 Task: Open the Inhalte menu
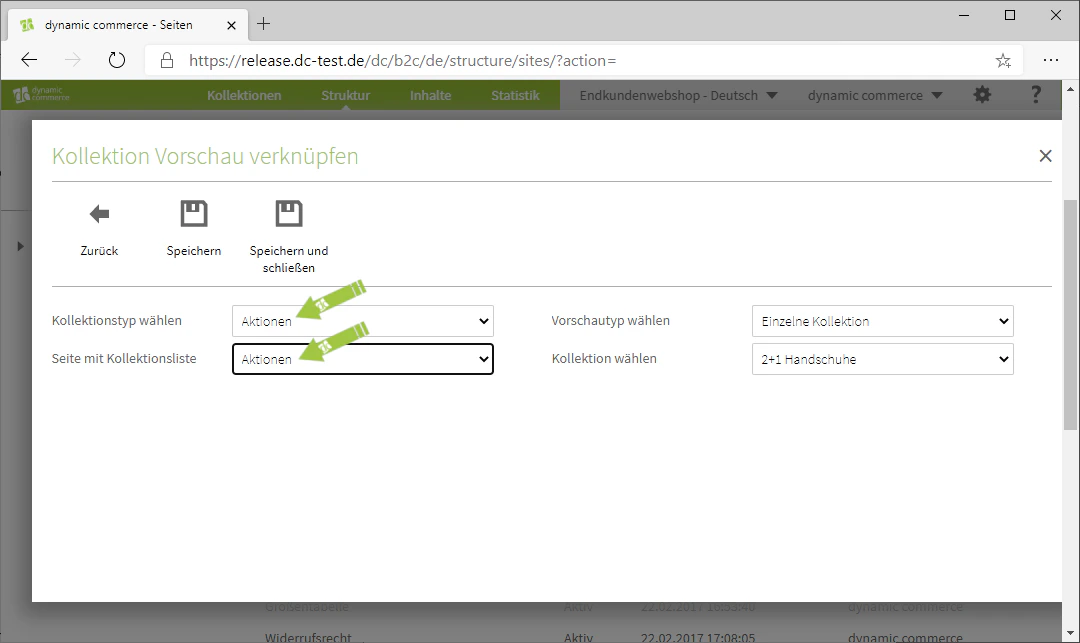[430, 95]
